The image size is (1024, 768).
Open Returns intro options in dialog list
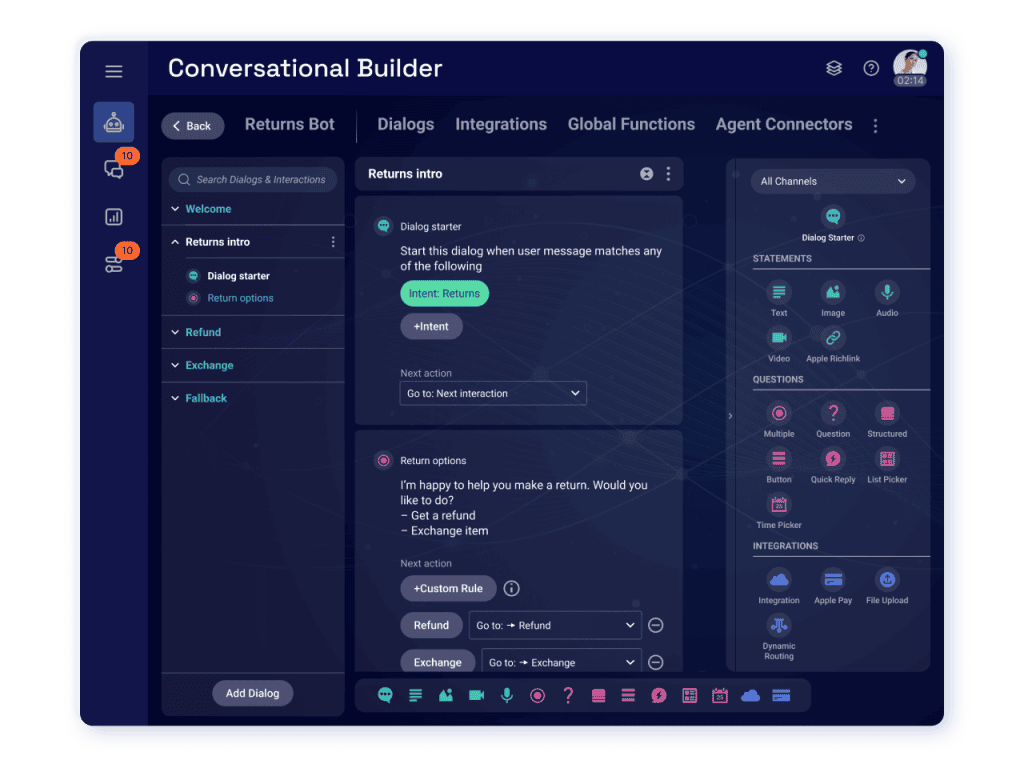(333, 242)
